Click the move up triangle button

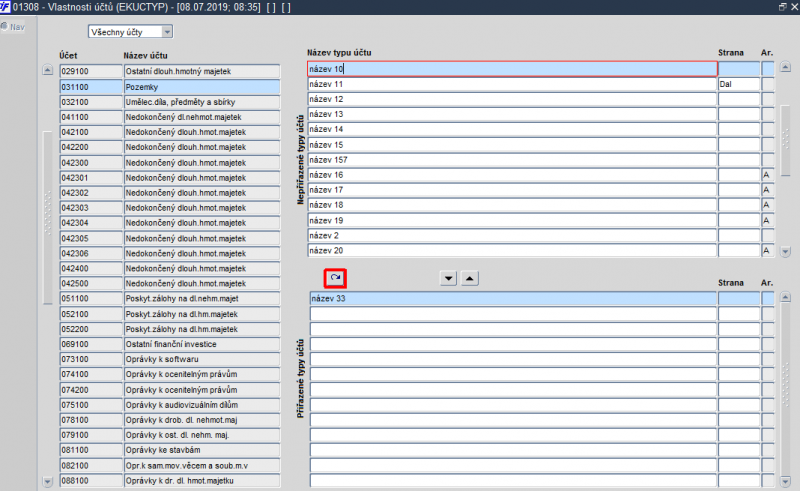[469, 279]
